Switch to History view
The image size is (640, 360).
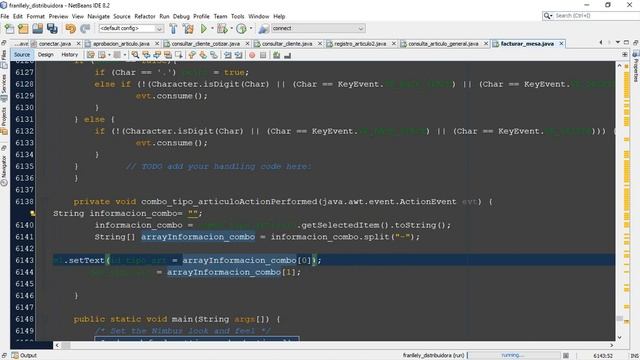pos(69,55)
